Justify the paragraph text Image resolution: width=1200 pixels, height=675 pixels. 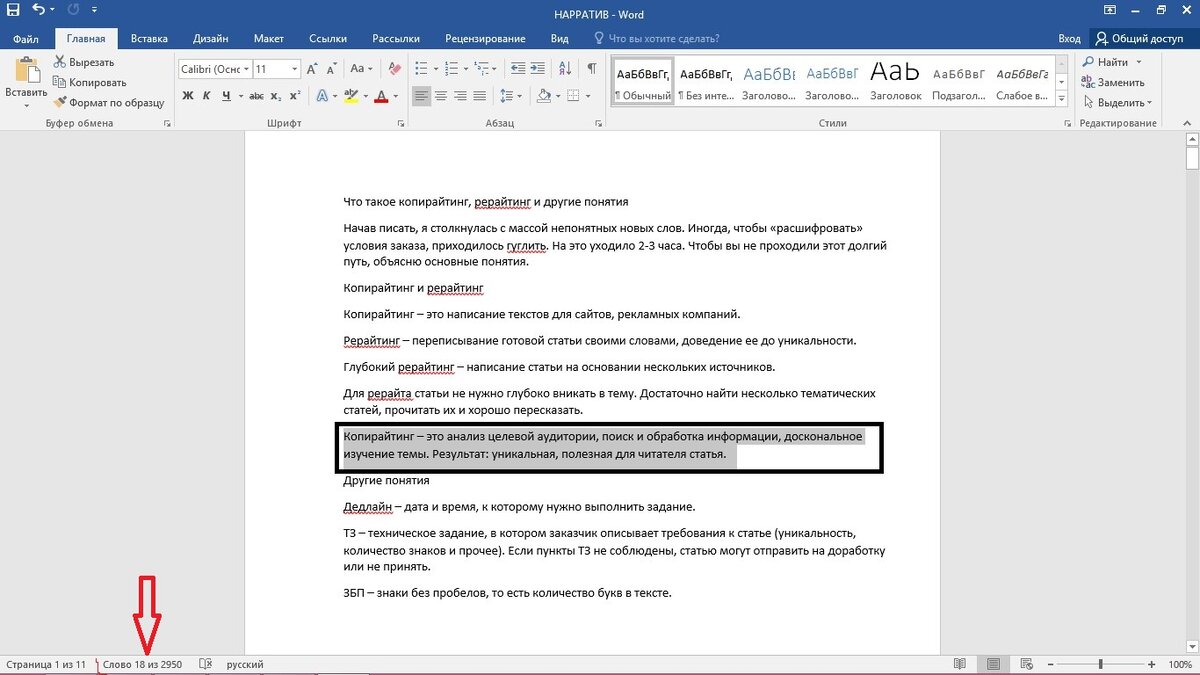coord(479,96)
